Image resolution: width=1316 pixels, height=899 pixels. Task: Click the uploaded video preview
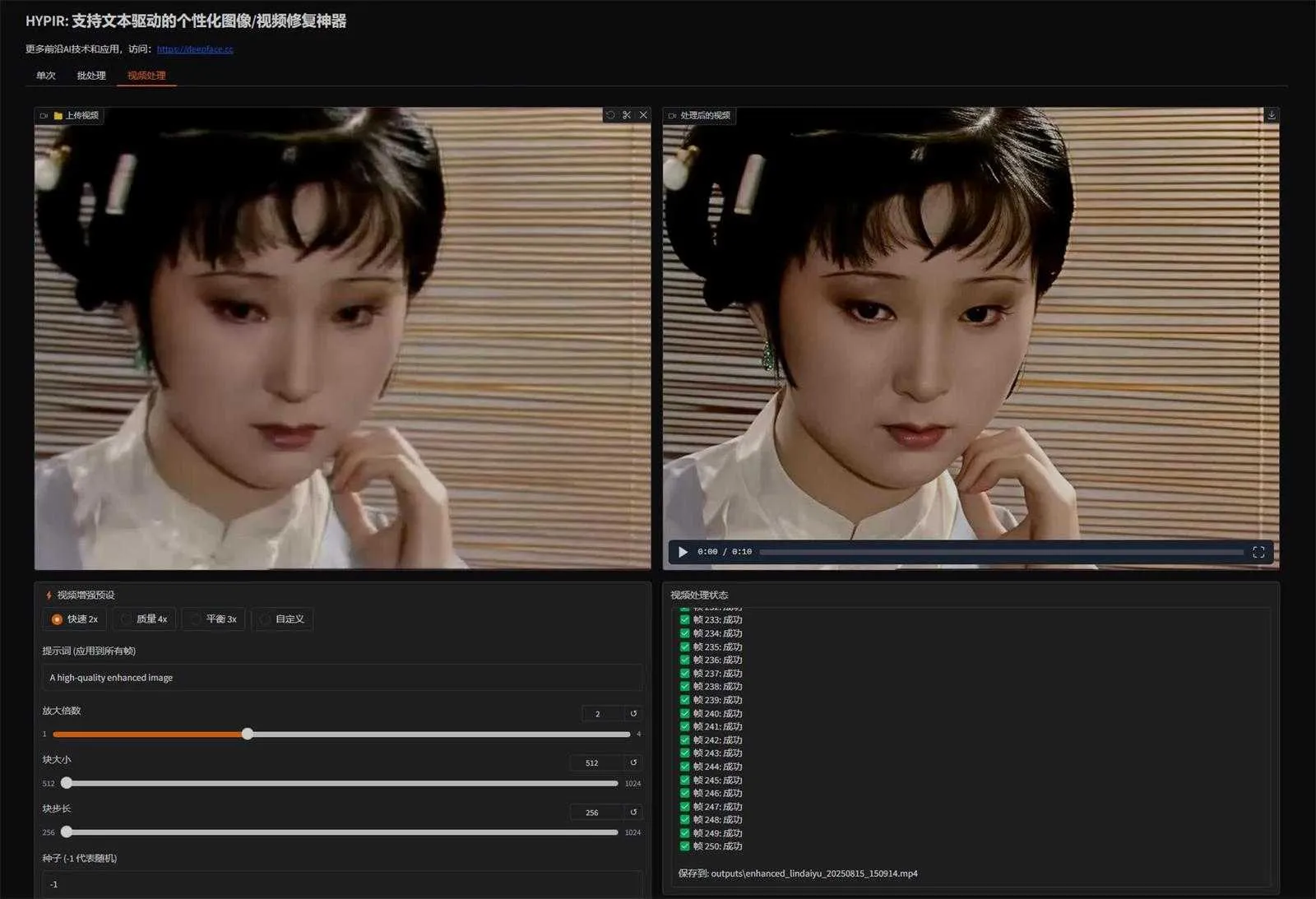(342, 338)
